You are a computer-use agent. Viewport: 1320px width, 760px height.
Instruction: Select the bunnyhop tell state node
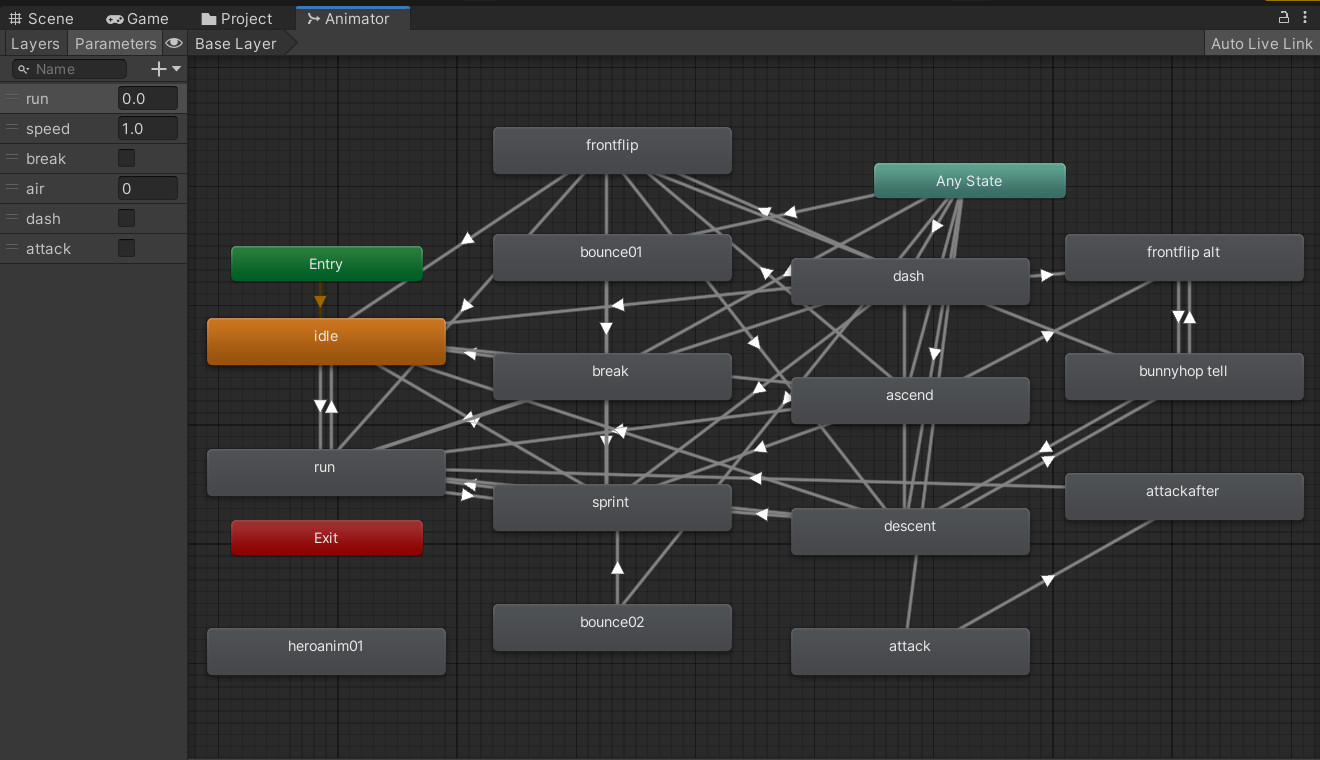click(x=1184, y=376)
